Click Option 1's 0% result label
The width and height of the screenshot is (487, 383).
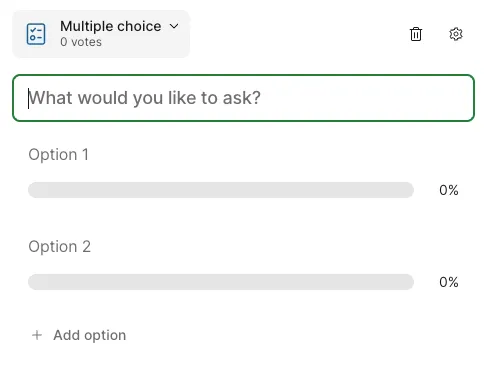(x=449, y=190)
